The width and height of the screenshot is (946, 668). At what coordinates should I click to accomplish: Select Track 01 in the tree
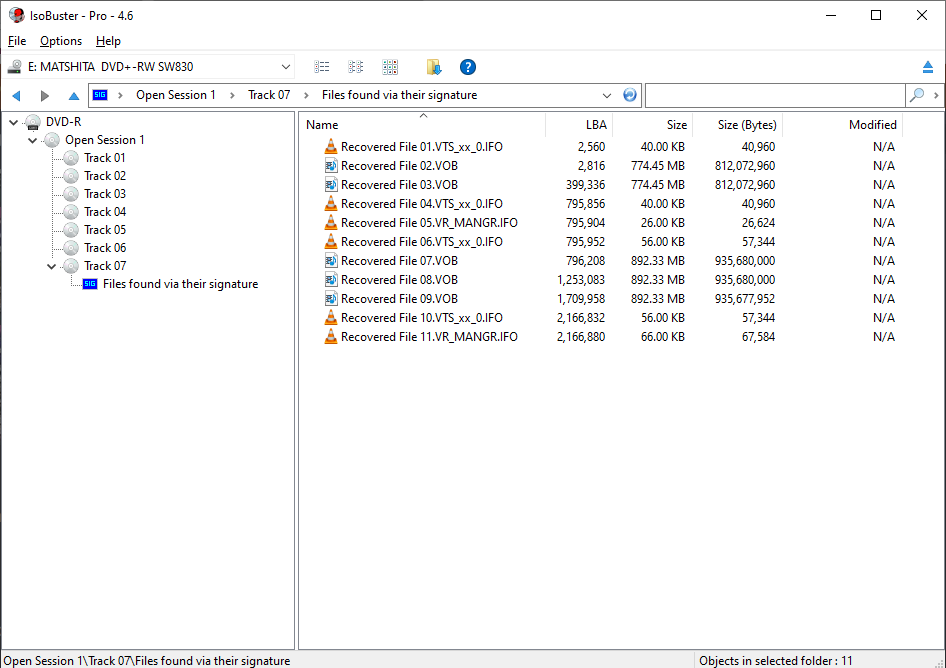click(105, 157)
